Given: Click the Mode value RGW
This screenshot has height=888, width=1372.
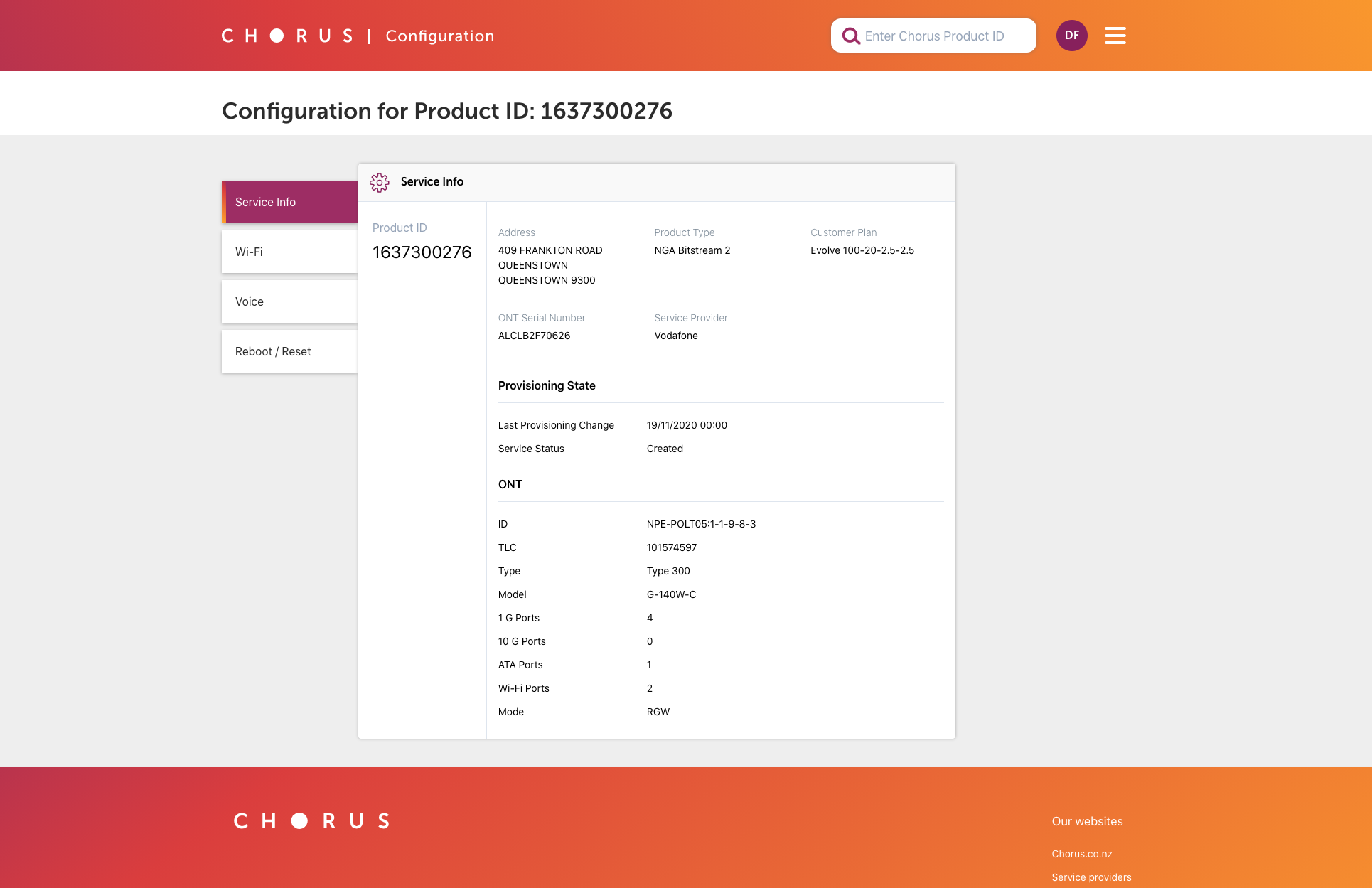Looking at the screenshot, I should click(658, 712).
